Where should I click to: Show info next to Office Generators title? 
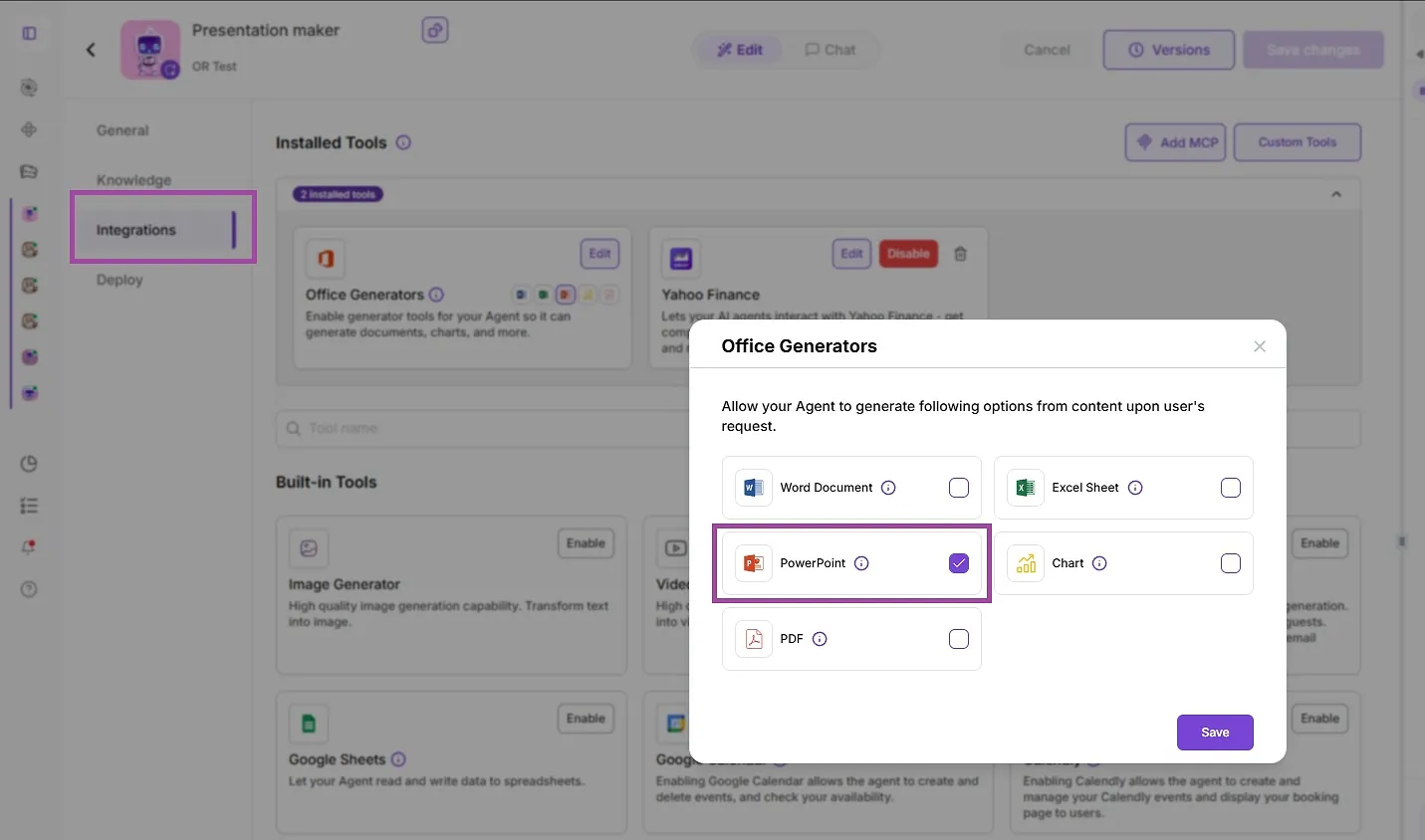pos(436,295)
